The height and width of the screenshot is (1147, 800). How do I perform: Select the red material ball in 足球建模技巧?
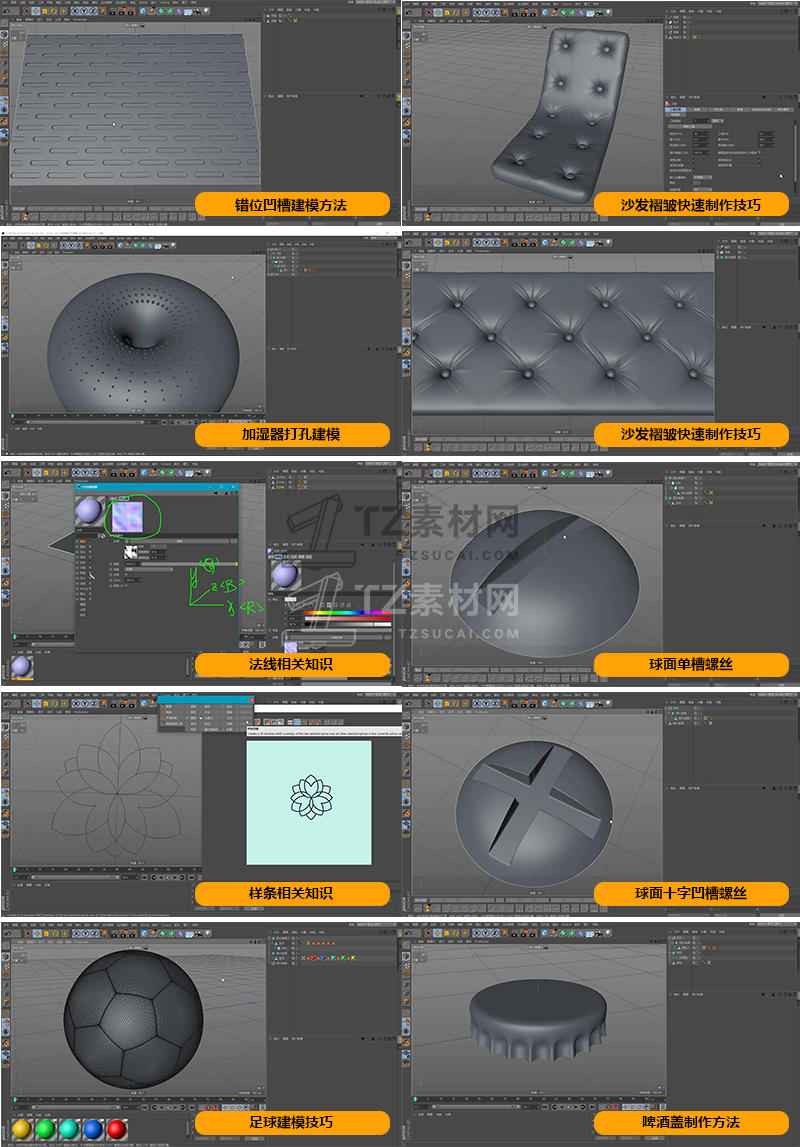pyautogui.click(x=116, y=1129)
